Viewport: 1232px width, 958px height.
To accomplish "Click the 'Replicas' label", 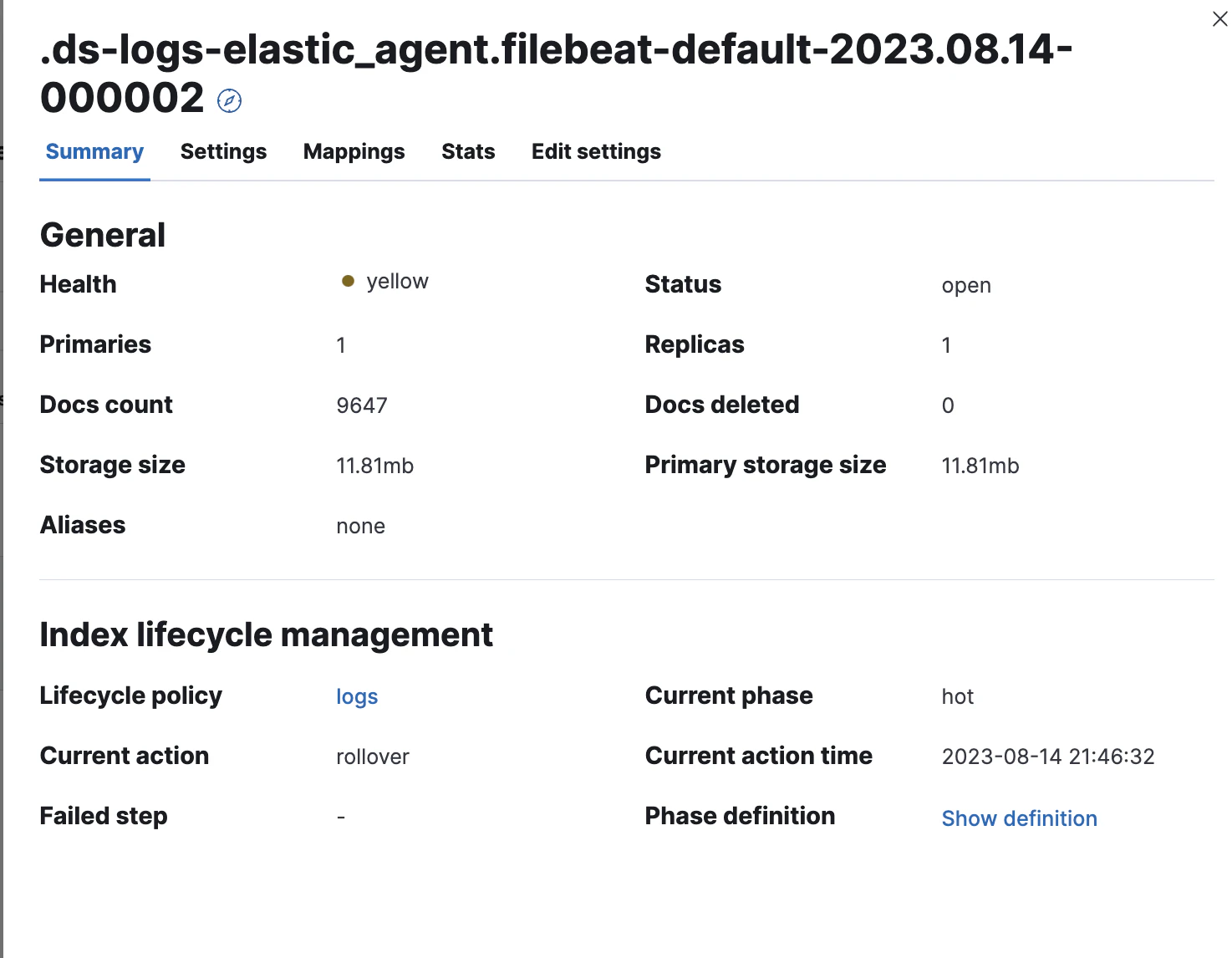I will pos(695,345).
